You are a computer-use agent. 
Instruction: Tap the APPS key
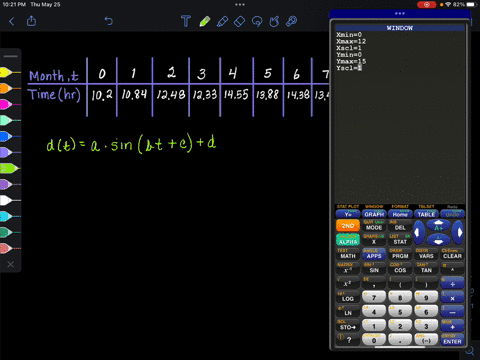(x=374, y=256)
